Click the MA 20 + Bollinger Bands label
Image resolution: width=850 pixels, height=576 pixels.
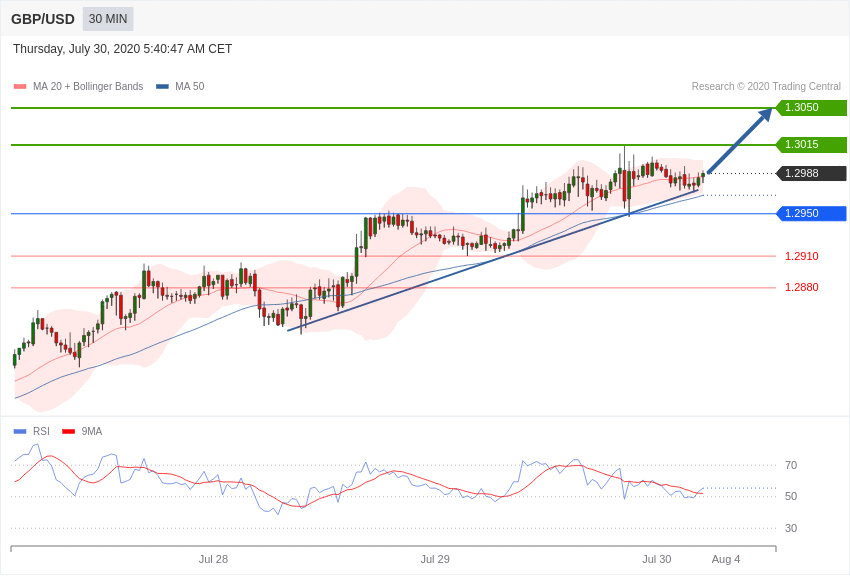point(88,87)
